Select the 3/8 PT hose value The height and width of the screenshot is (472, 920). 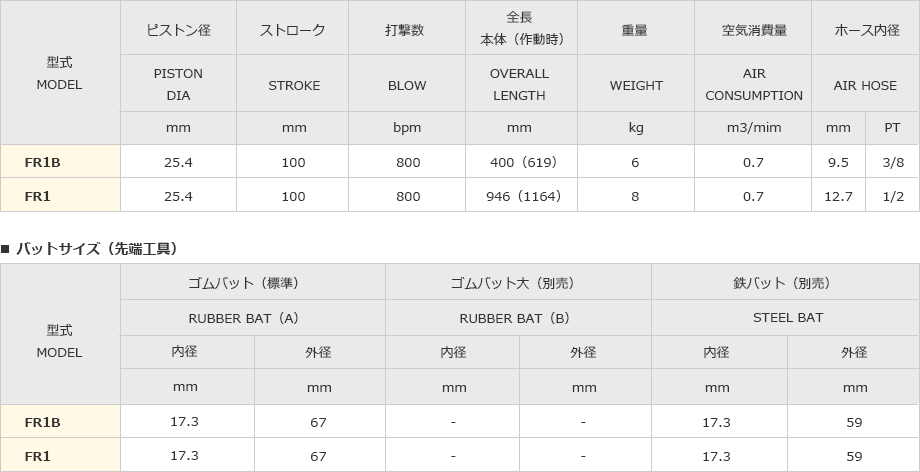[x=893, y=162]
